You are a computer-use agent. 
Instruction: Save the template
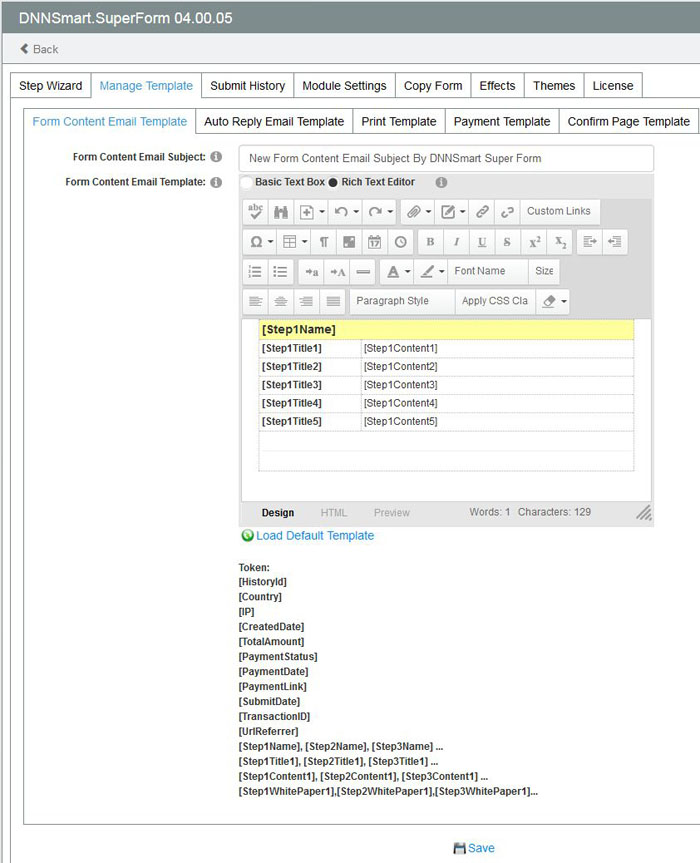474,848
